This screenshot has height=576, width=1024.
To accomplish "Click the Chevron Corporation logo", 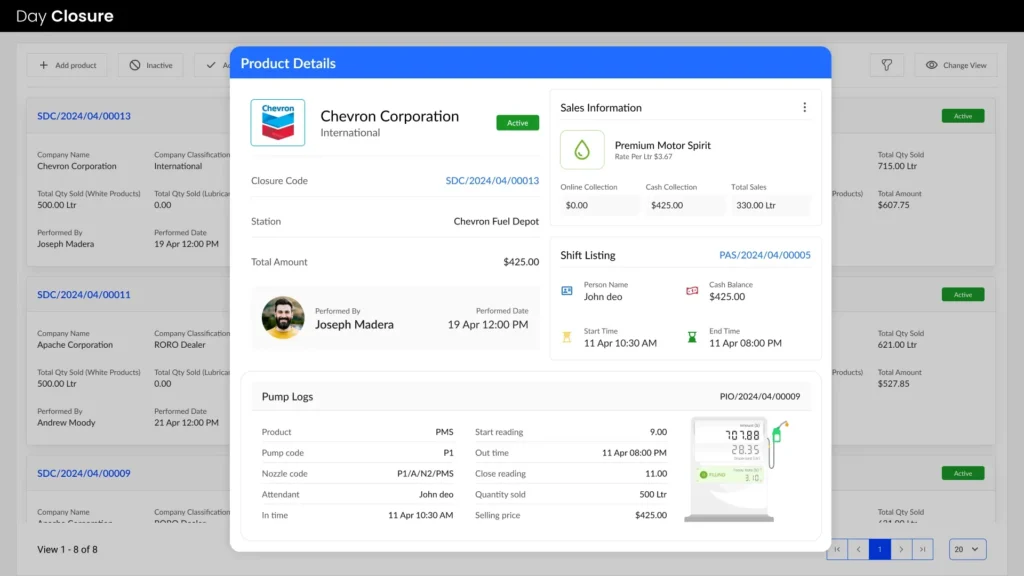I will click(278, 123).
